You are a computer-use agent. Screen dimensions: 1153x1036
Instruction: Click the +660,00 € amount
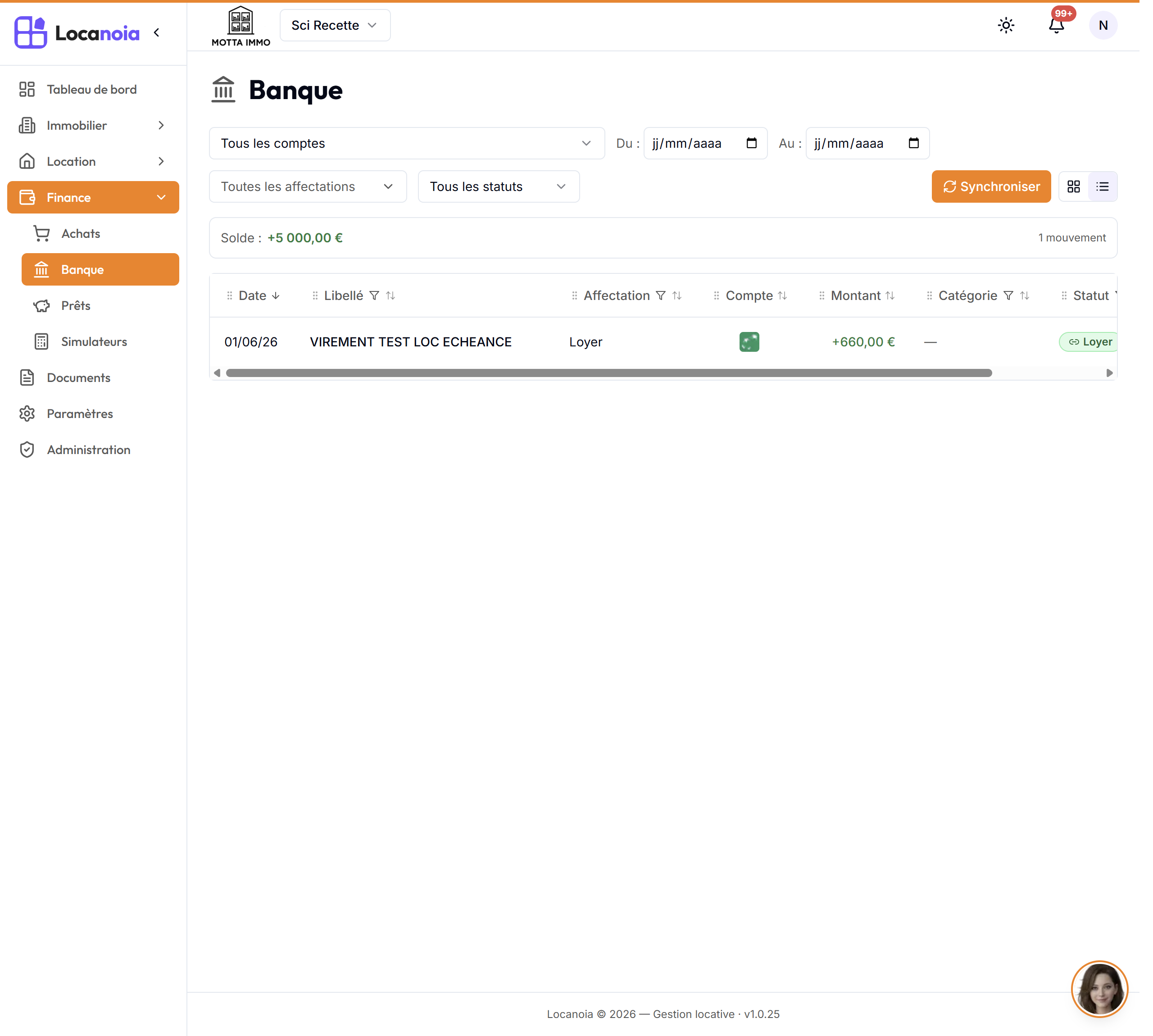pyautogui.click(x=863, y=342)
